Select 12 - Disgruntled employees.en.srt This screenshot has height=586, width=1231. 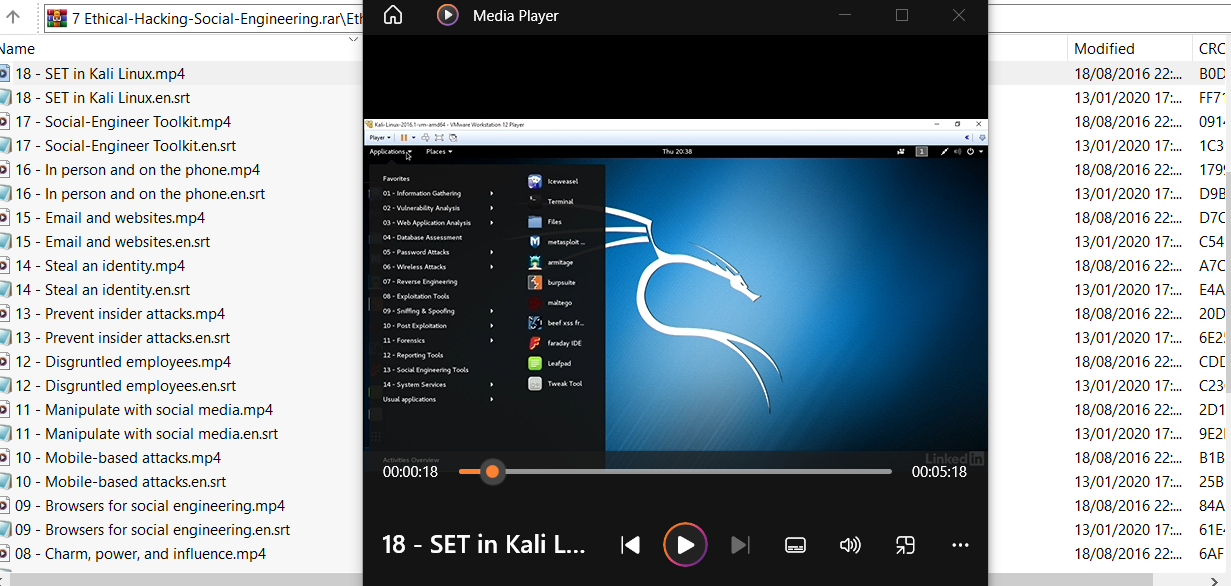[x=125, y=385]
